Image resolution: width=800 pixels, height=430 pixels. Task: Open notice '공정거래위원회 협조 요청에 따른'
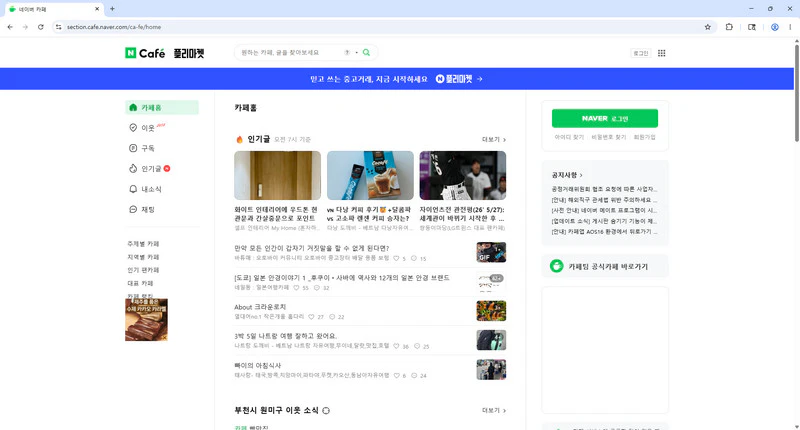(604, 189)
